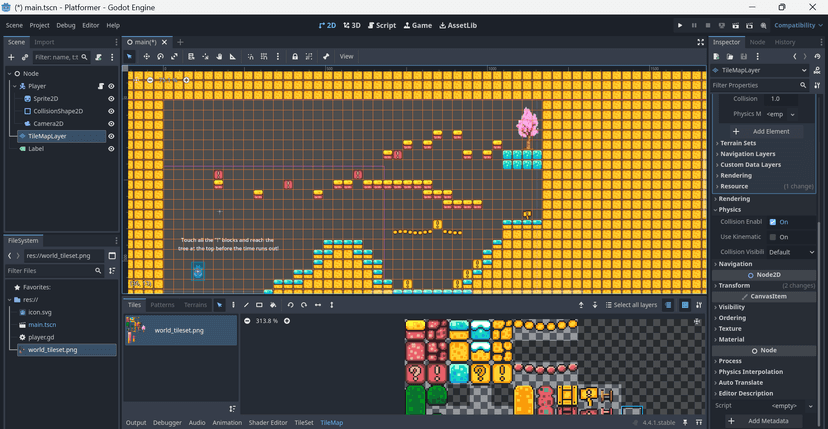Image resolution: width=828 pixels, height=429 pixels.
Task: Click the Run Current Scene icon
Action: point(735,25)
